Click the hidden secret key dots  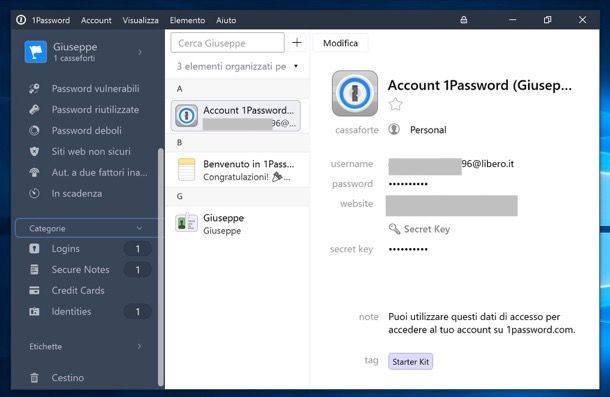(x=408, y=249)
